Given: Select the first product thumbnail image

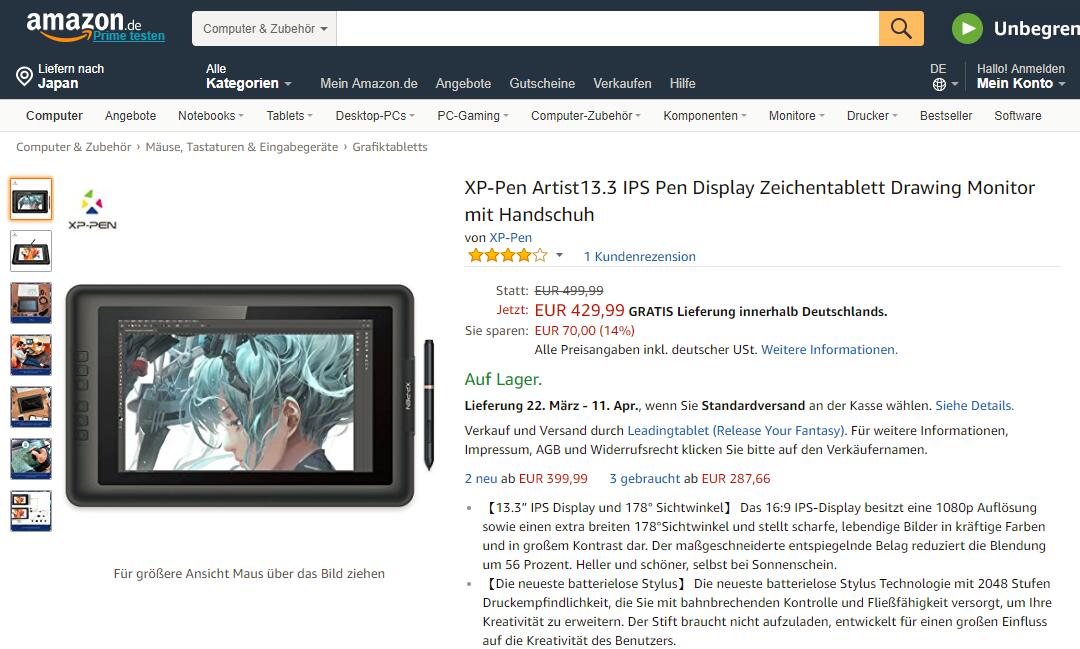Looking at the screenshot, I should (x=31, y=199).
